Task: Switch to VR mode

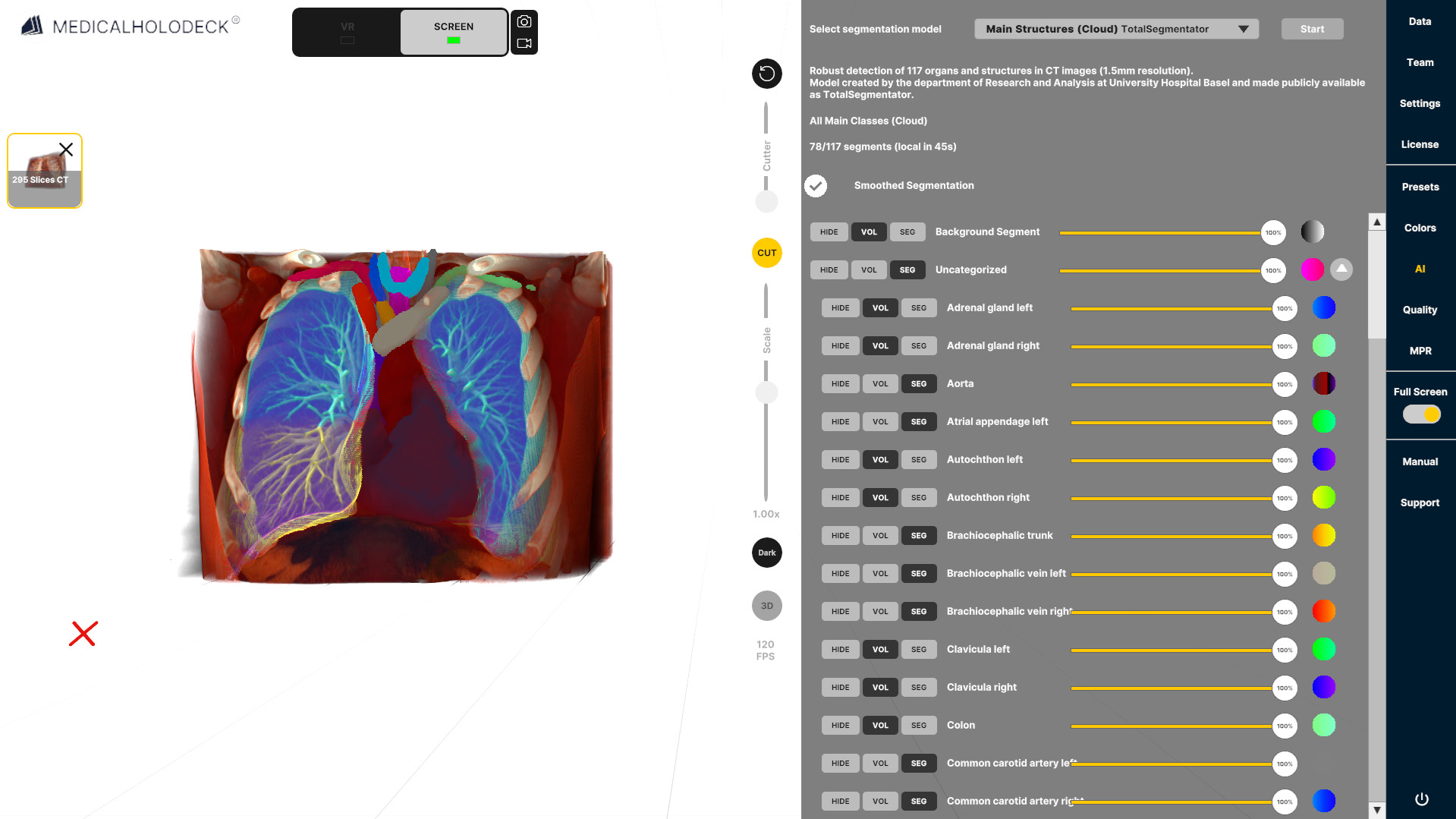Action: [347, 33]
